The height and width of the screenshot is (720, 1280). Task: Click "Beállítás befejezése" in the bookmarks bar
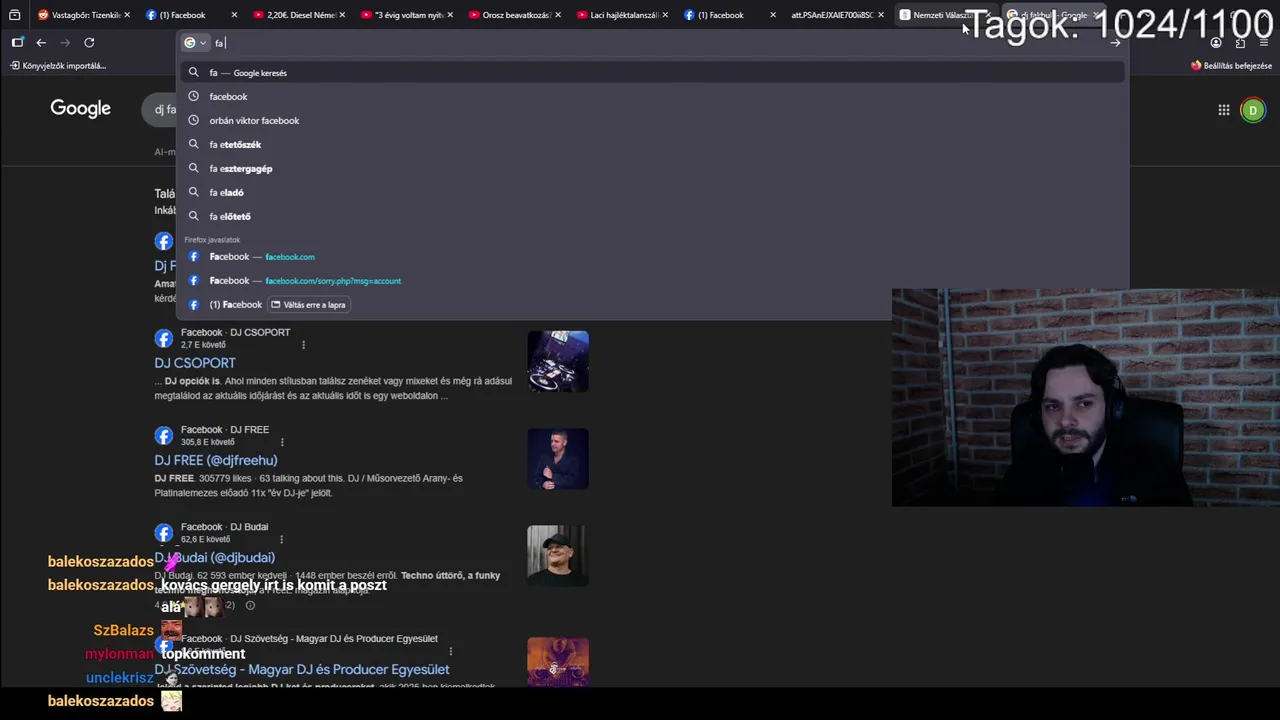(1231, 66)
